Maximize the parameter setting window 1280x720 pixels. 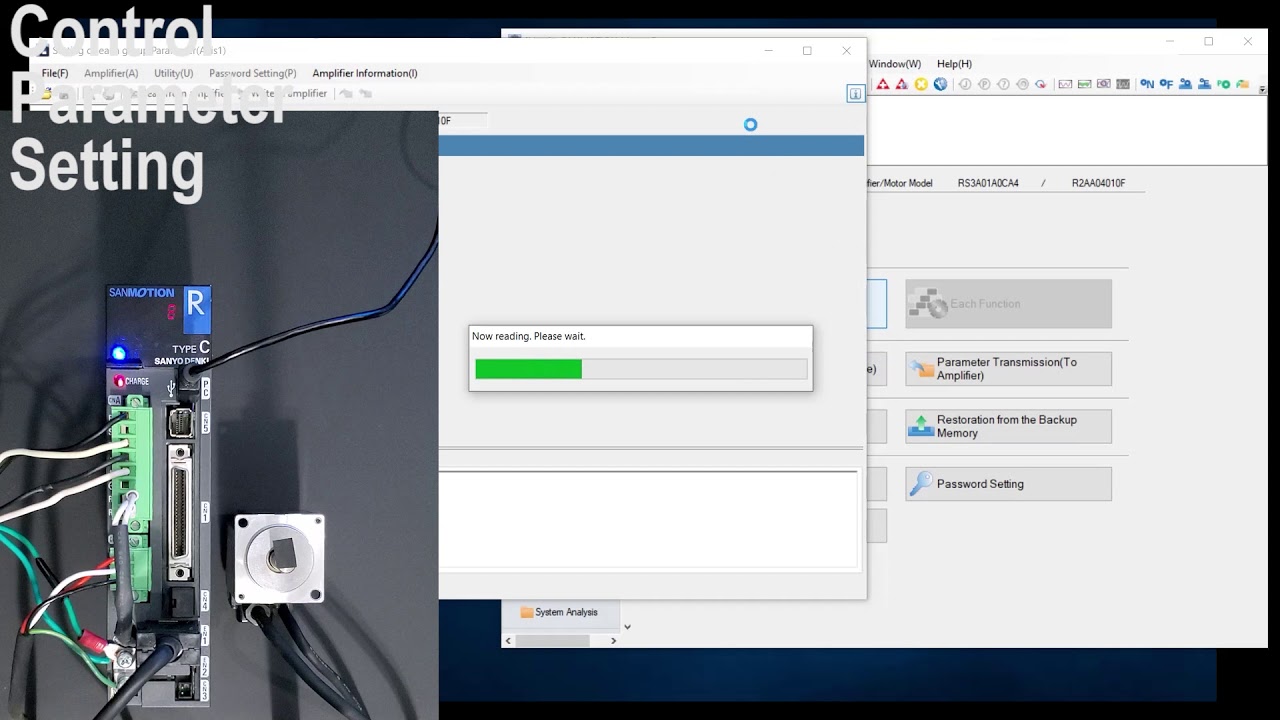(807, 51)
